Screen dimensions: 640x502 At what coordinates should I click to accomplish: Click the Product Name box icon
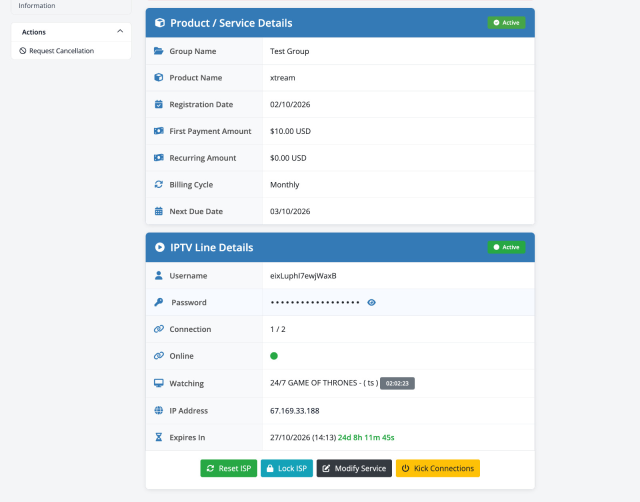[159, 78]
